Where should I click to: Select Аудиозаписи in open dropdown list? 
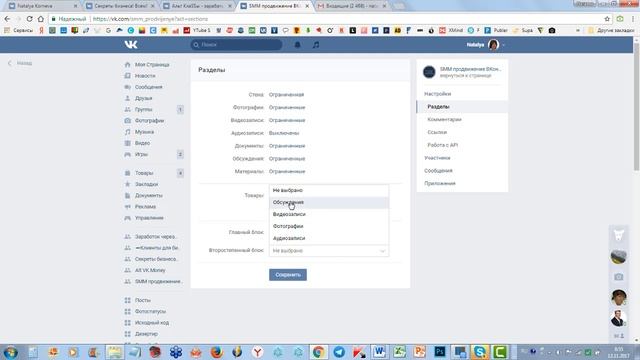(329, 238)
